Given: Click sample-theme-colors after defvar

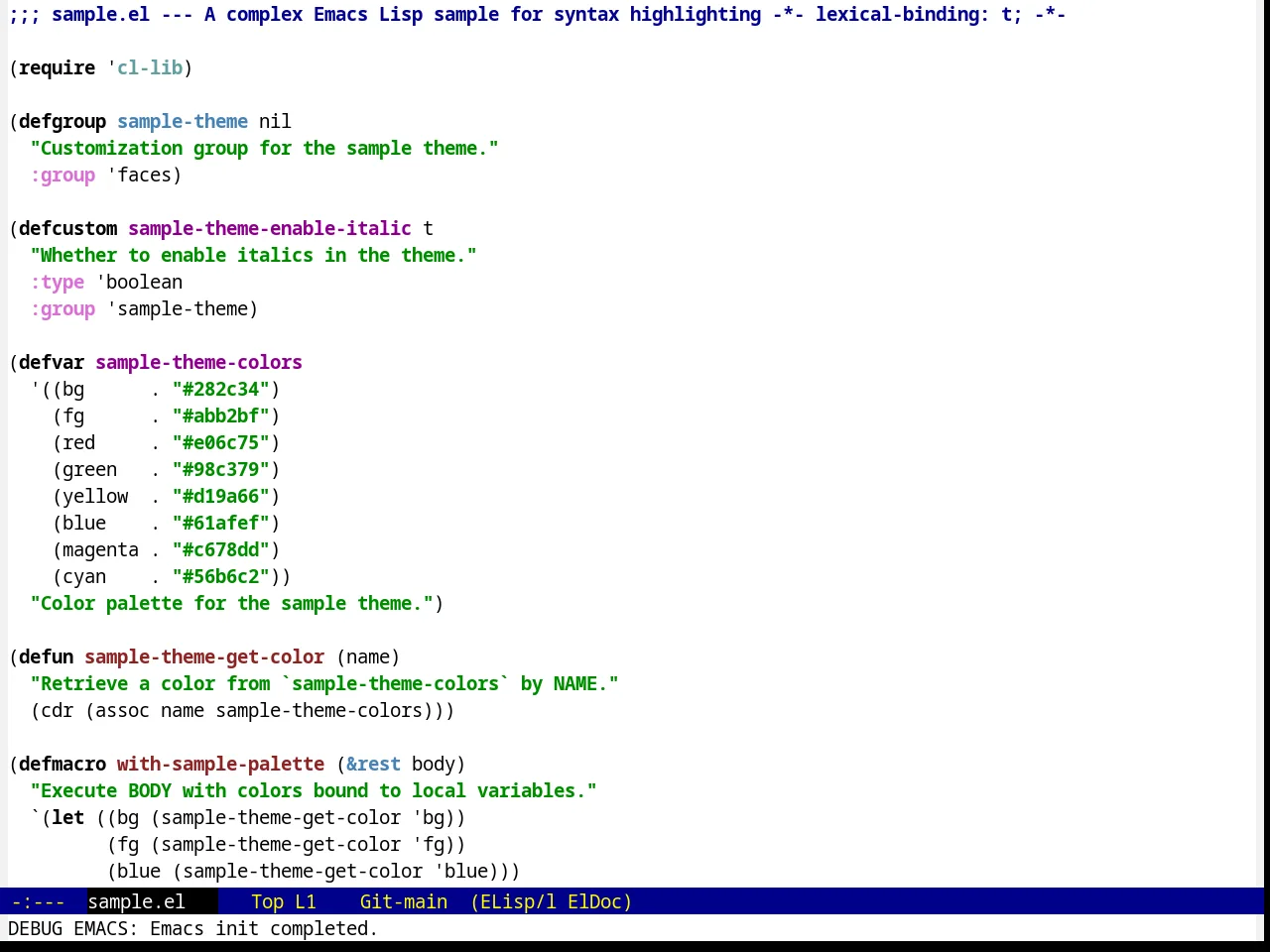Looking at the screenshot, I should click(x=198, y=362).
